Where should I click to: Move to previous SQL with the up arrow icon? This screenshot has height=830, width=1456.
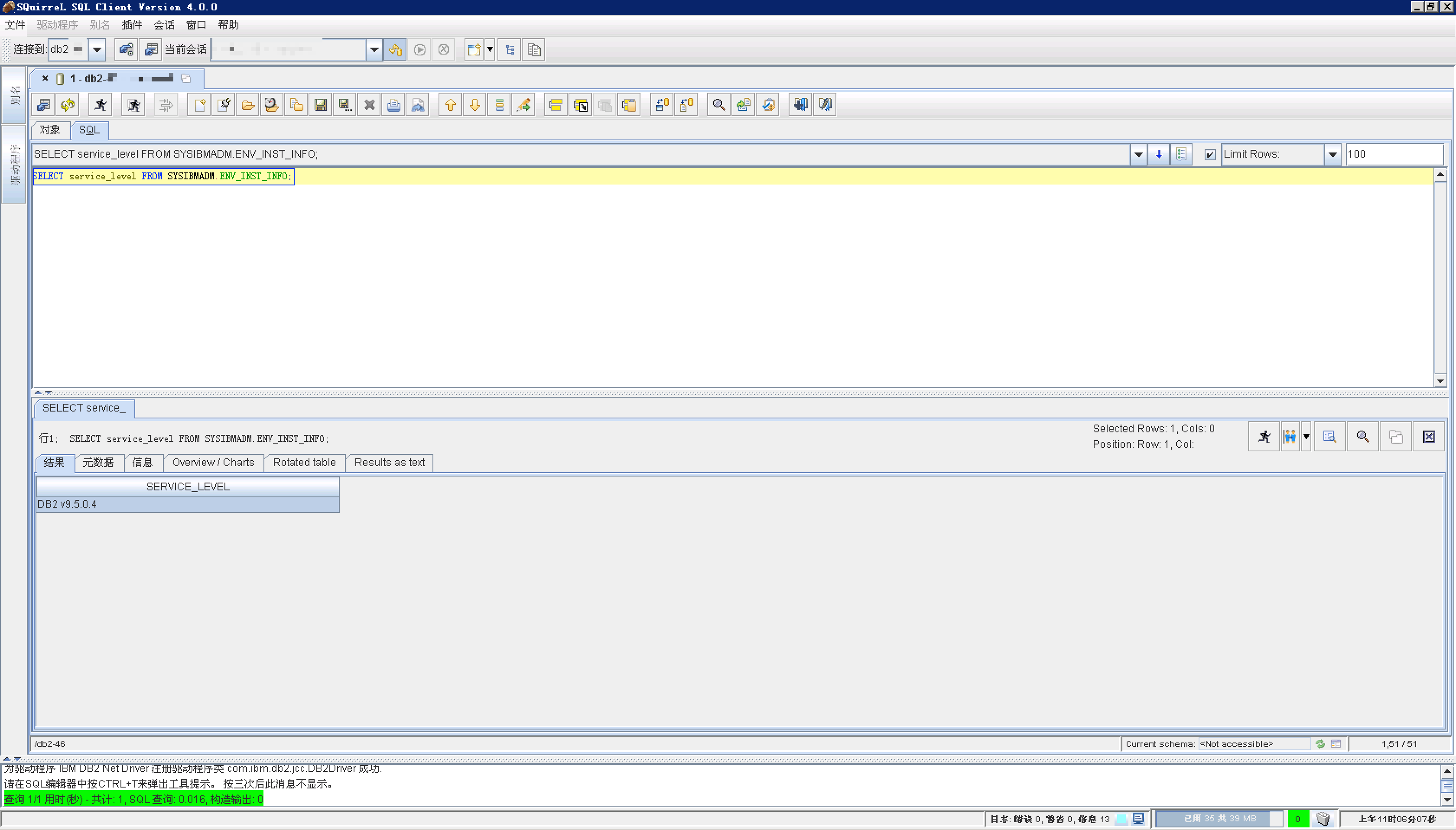pos(450,104)
